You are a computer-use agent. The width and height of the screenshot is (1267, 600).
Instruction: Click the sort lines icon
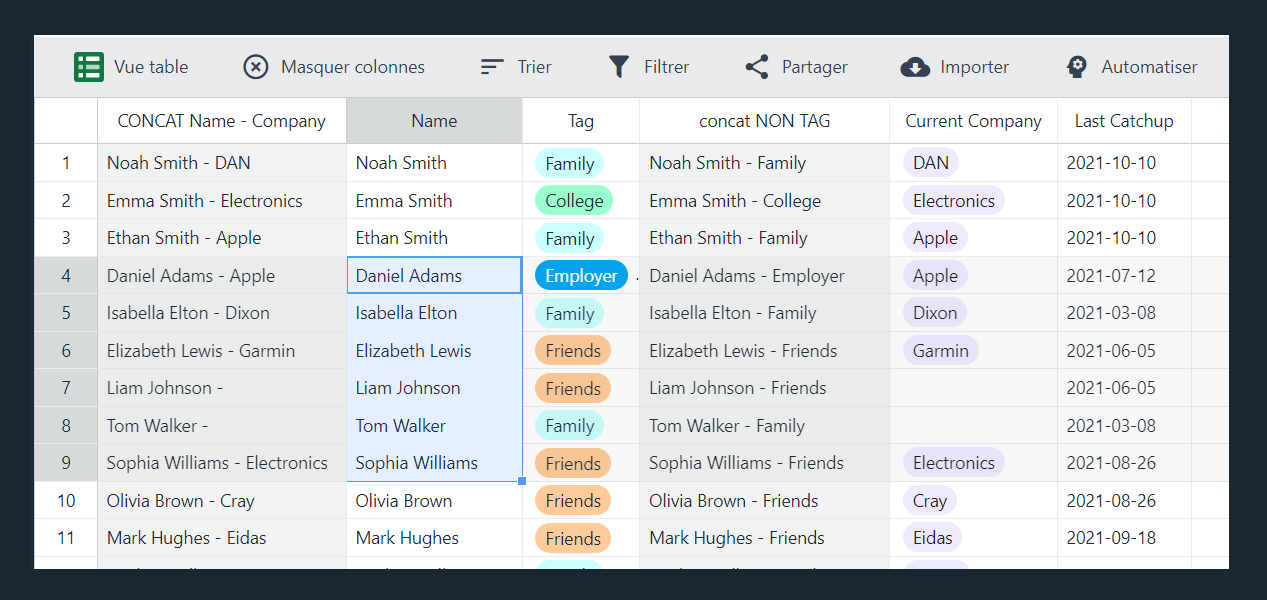coord(492,67)
